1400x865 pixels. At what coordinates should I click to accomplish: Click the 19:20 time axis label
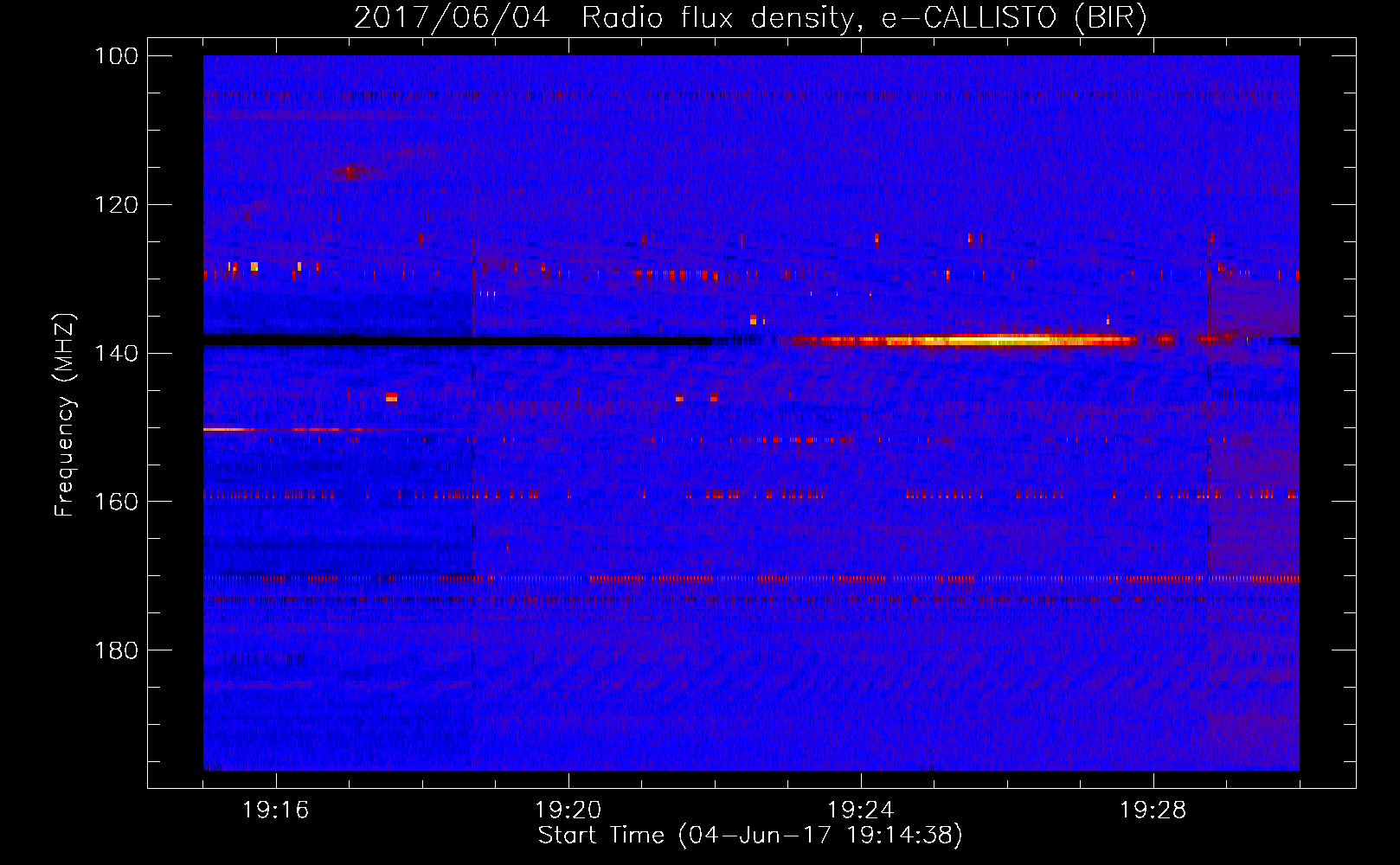(x=568, y=811)
